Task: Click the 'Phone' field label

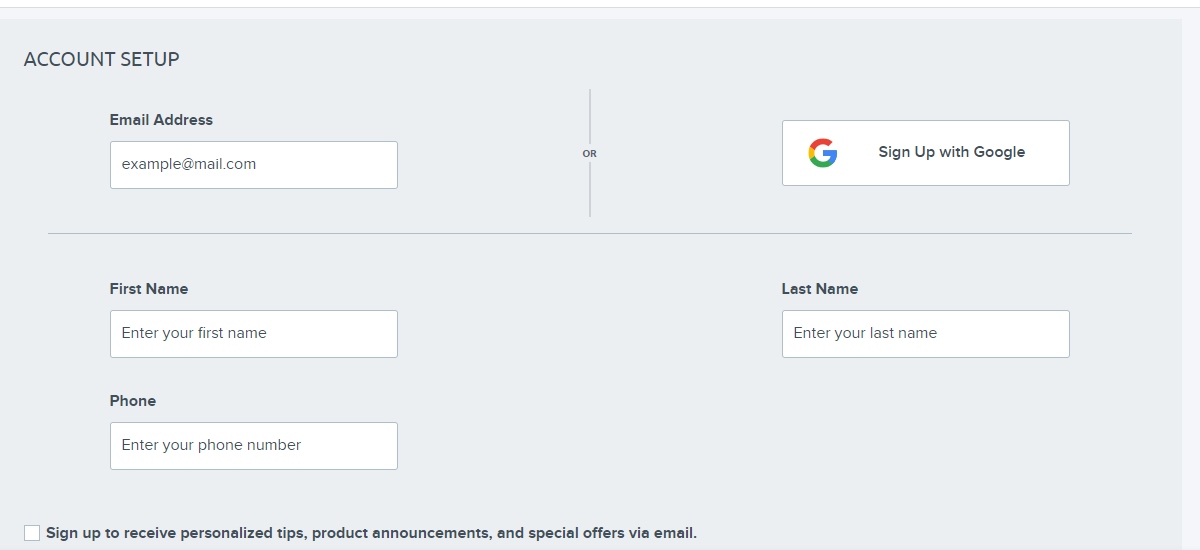Action: [x=133, y=401]
